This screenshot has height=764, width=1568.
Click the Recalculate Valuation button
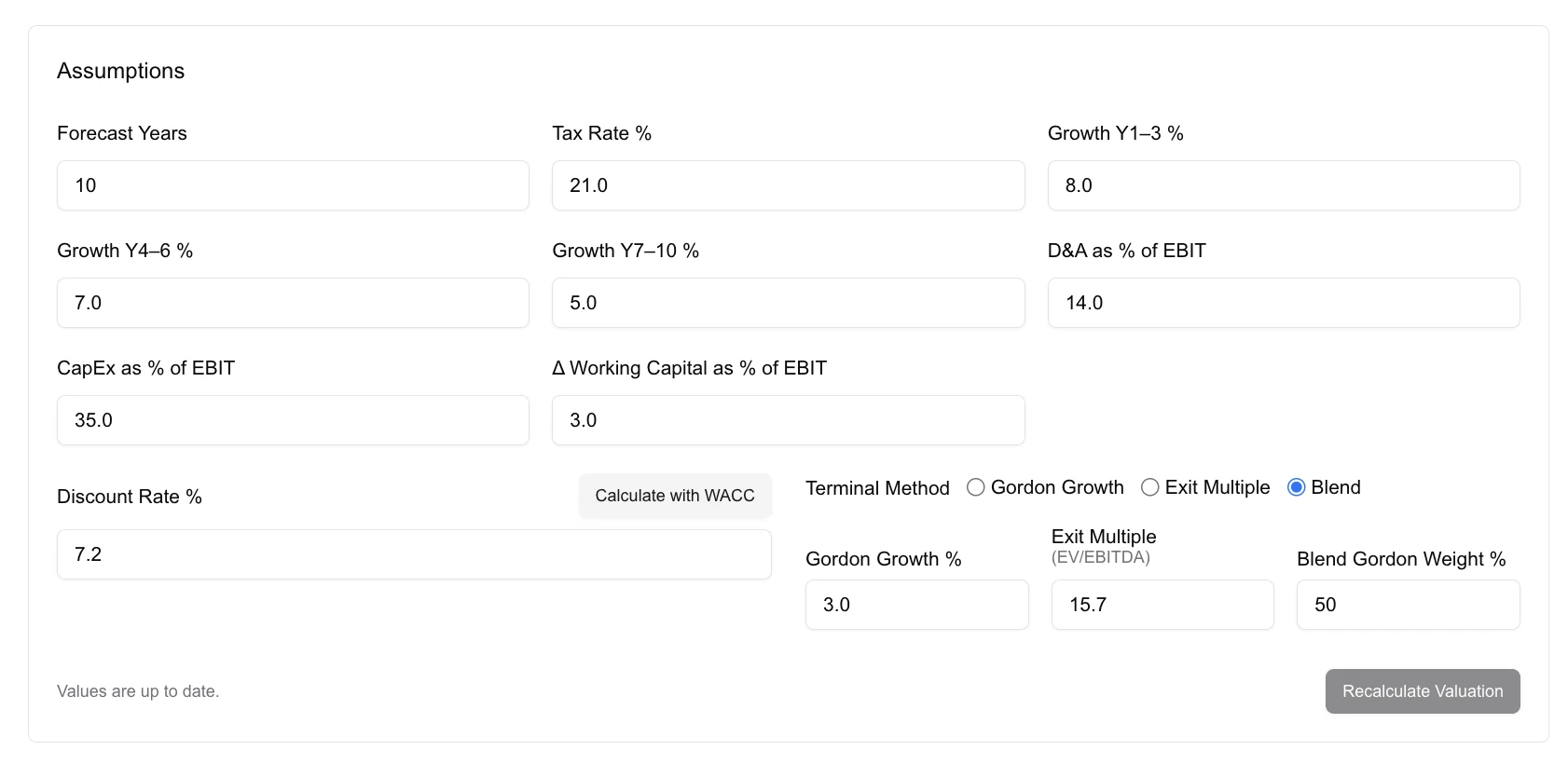pyautogui.click(x=1422, y=691)
